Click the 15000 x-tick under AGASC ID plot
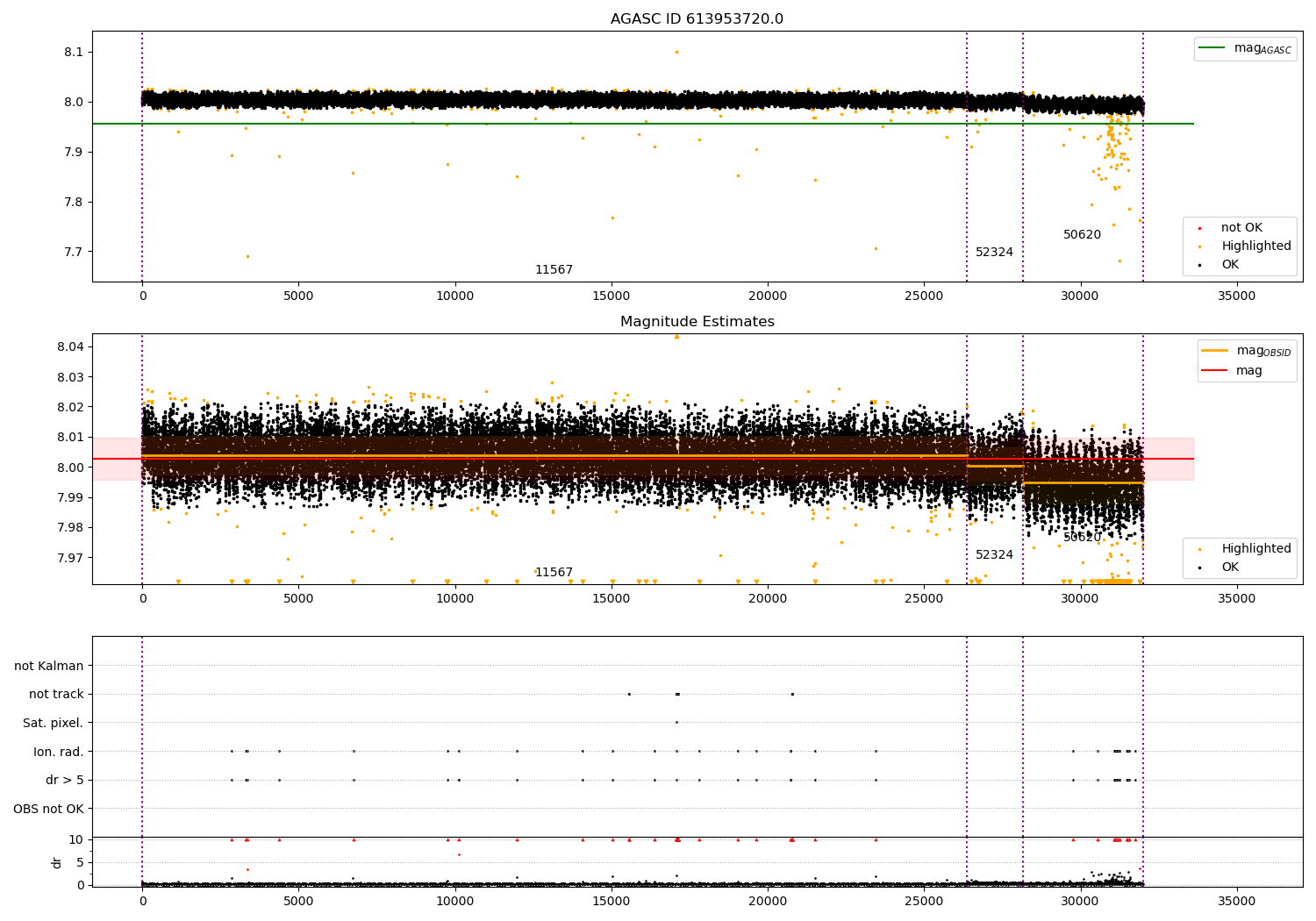This screenshot has width=1316, height=921. point(612,296)
